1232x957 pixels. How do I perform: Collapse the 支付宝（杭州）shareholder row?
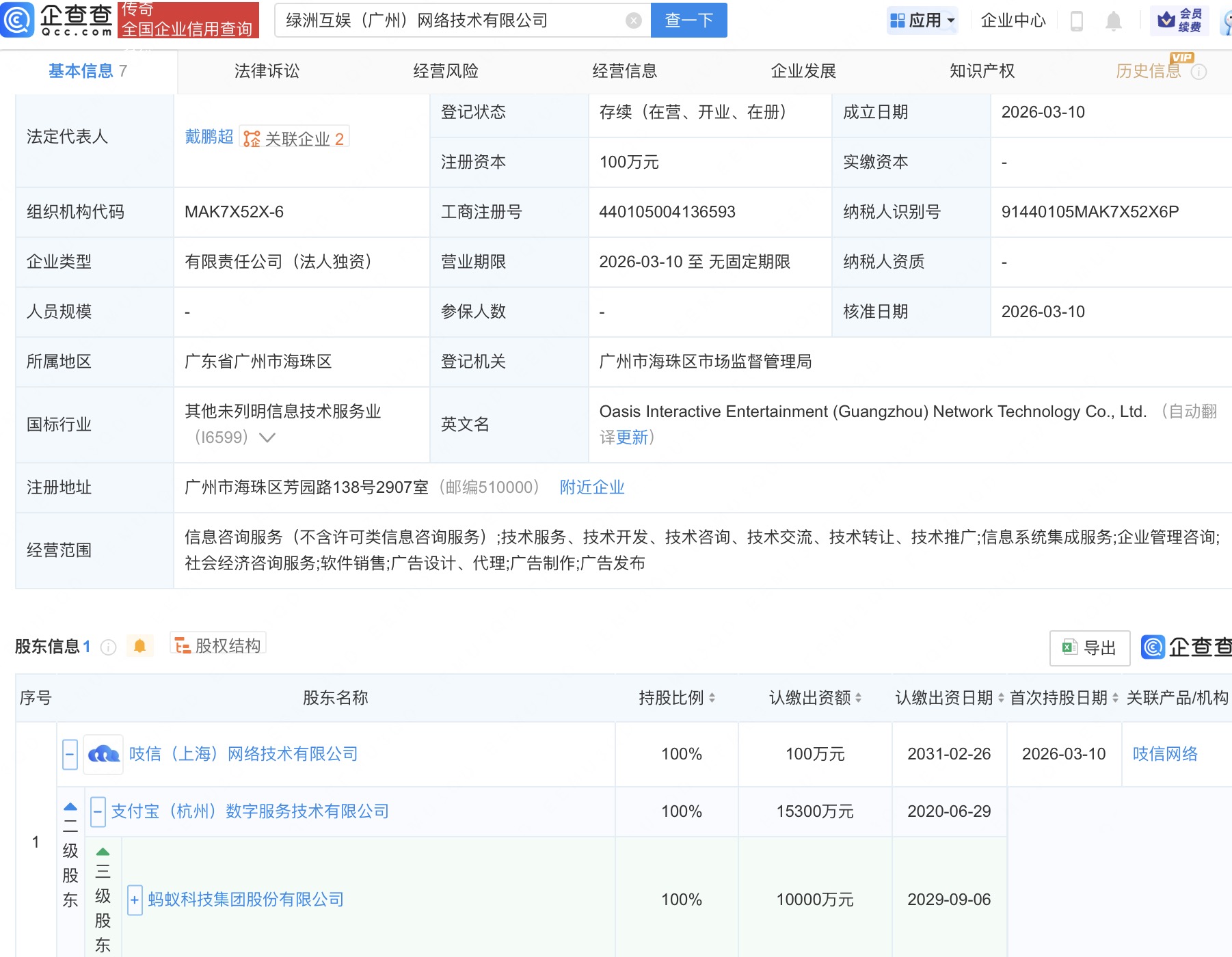coord(98,811)
